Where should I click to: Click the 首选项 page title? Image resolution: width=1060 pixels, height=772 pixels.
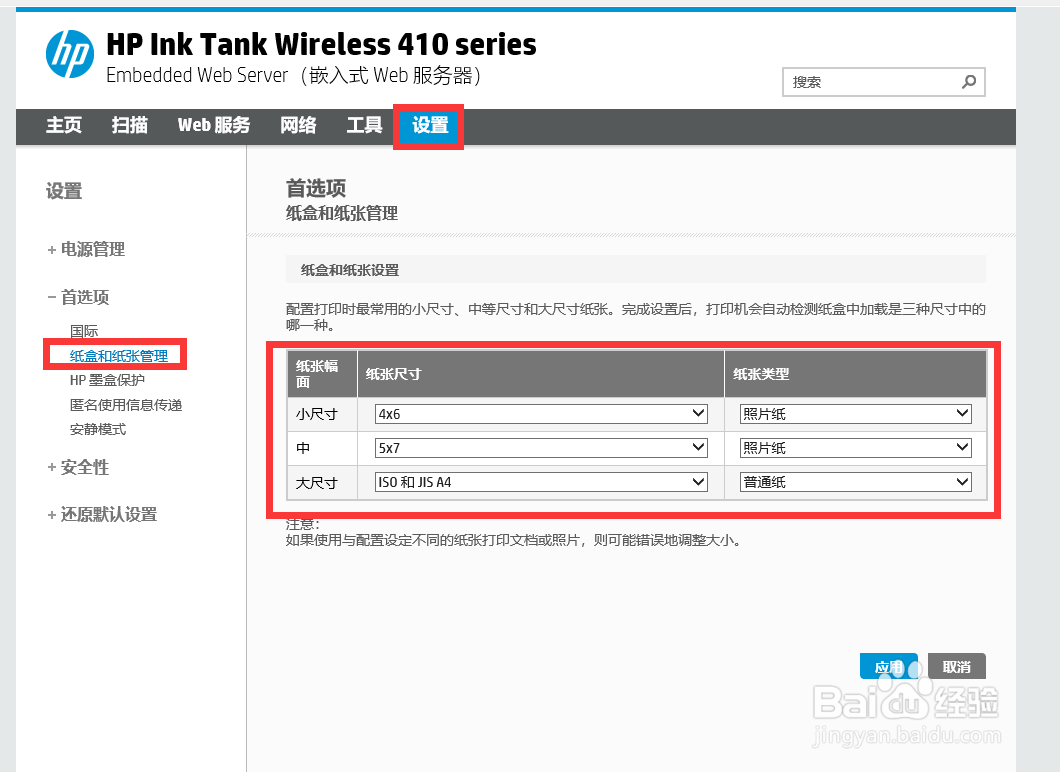(316, 188)
